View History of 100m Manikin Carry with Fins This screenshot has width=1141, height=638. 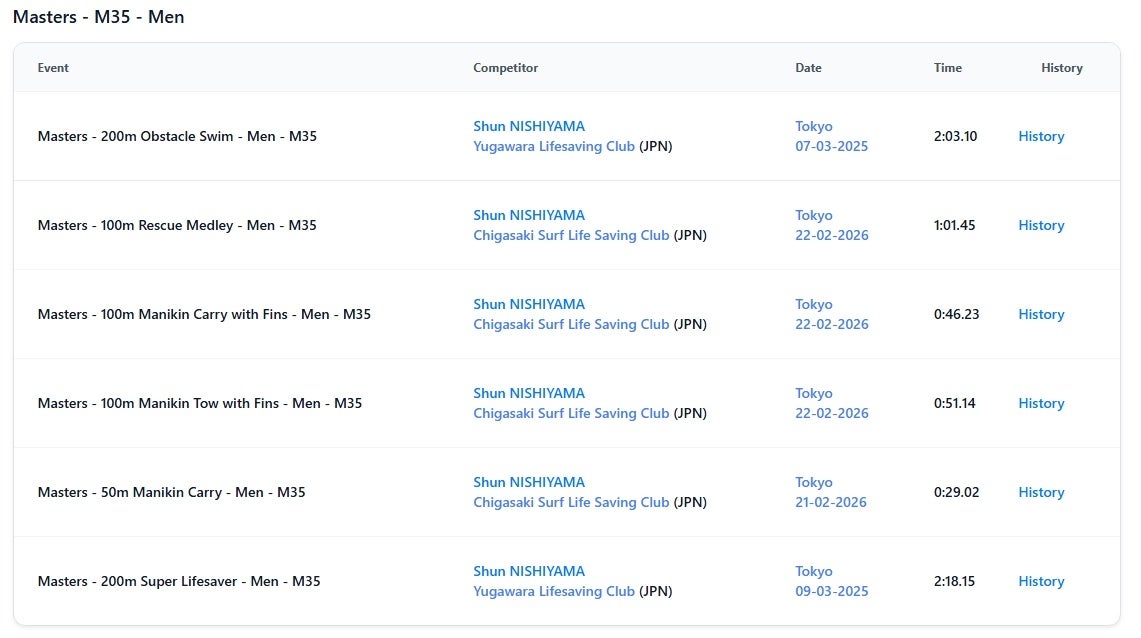click(x=1041, y=315)
